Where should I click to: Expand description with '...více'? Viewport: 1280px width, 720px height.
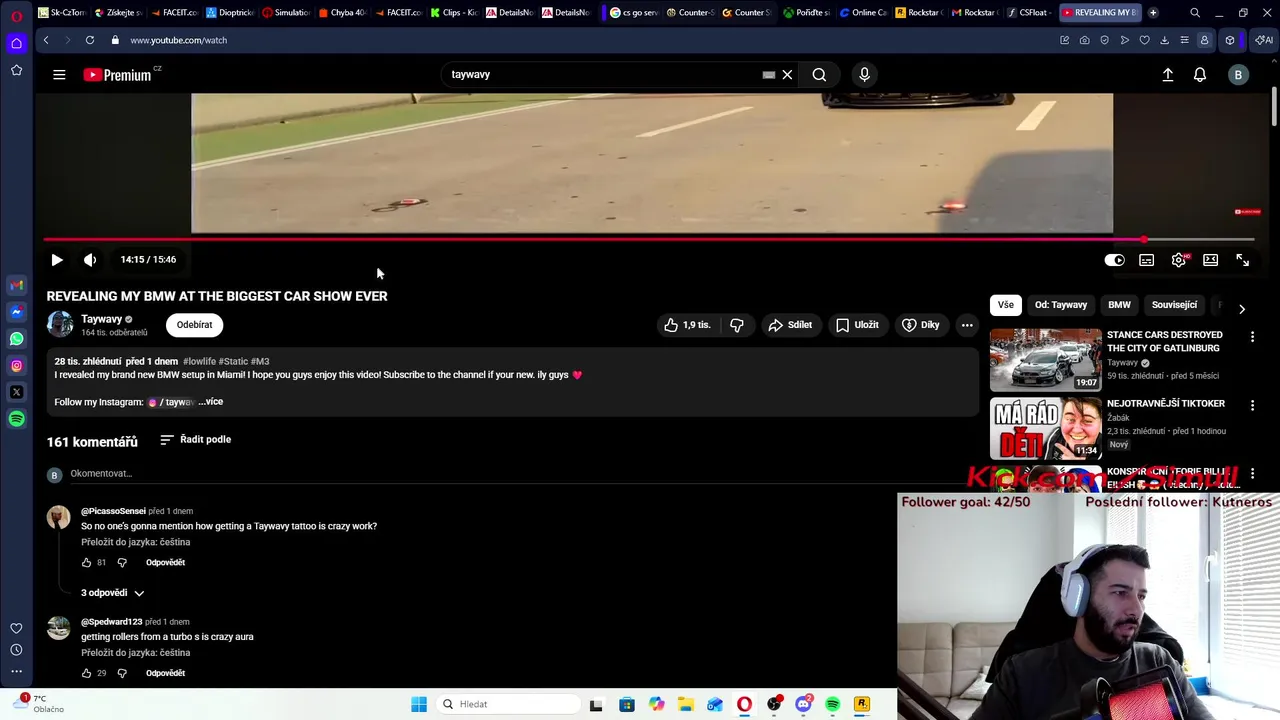(211, 402)
